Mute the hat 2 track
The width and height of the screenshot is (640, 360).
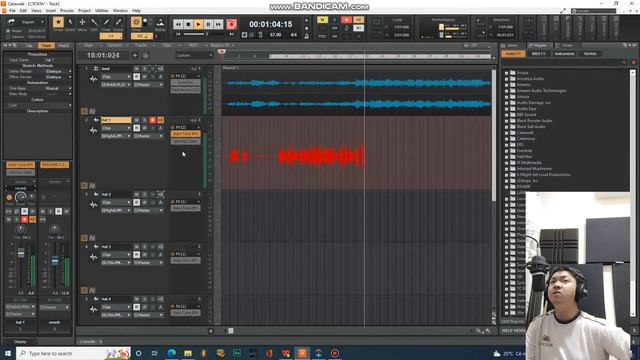136,194
